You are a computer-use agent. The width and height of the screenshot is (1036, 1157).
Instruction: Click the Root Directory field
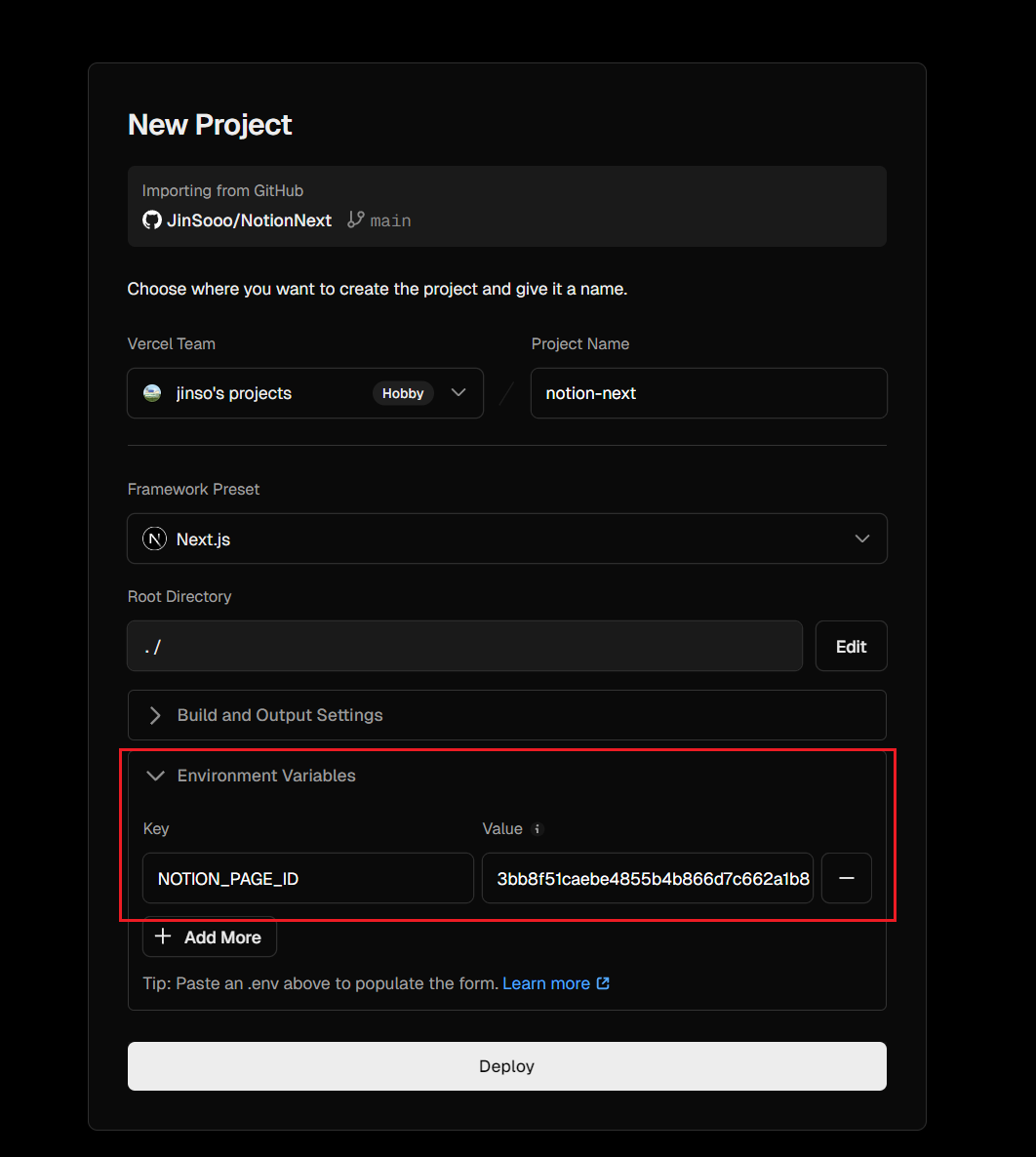[x=465, y=647]
